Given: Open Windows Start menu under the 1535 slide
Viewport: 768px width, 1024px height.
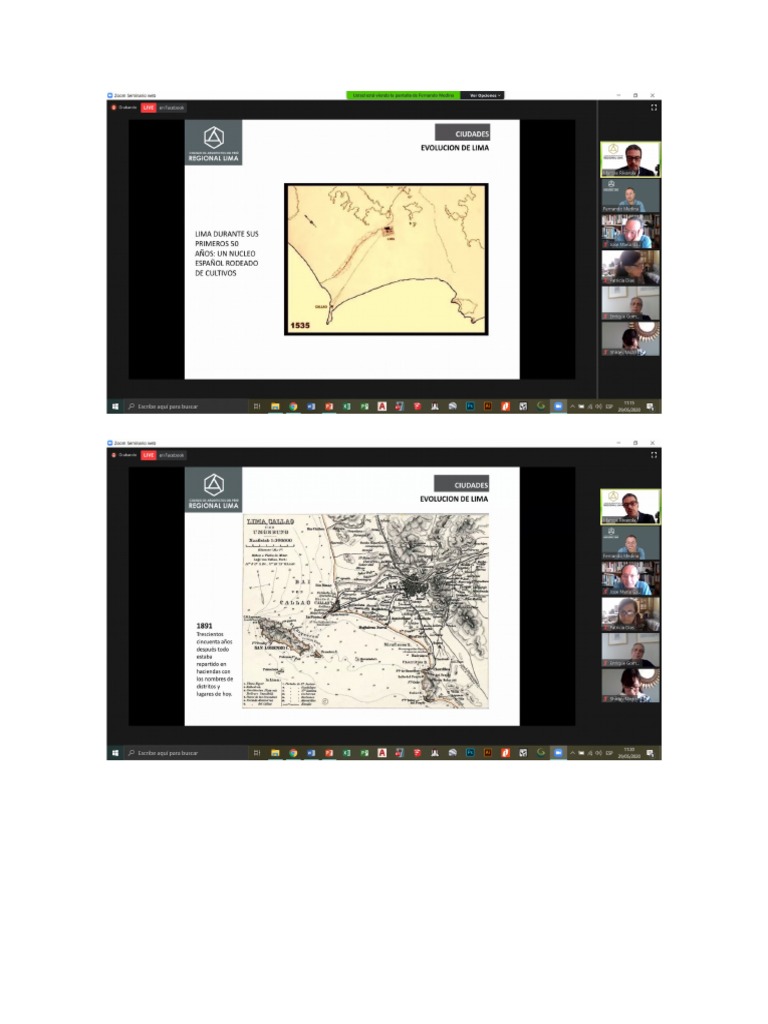Looking at the screenshot, I should (115, 406).
